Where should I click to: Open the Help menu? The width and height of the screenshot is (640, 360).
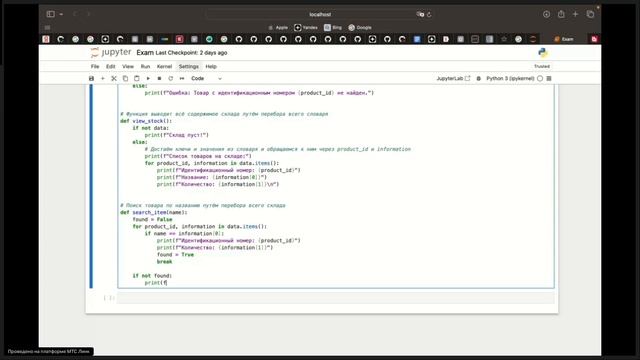(211, 67)
